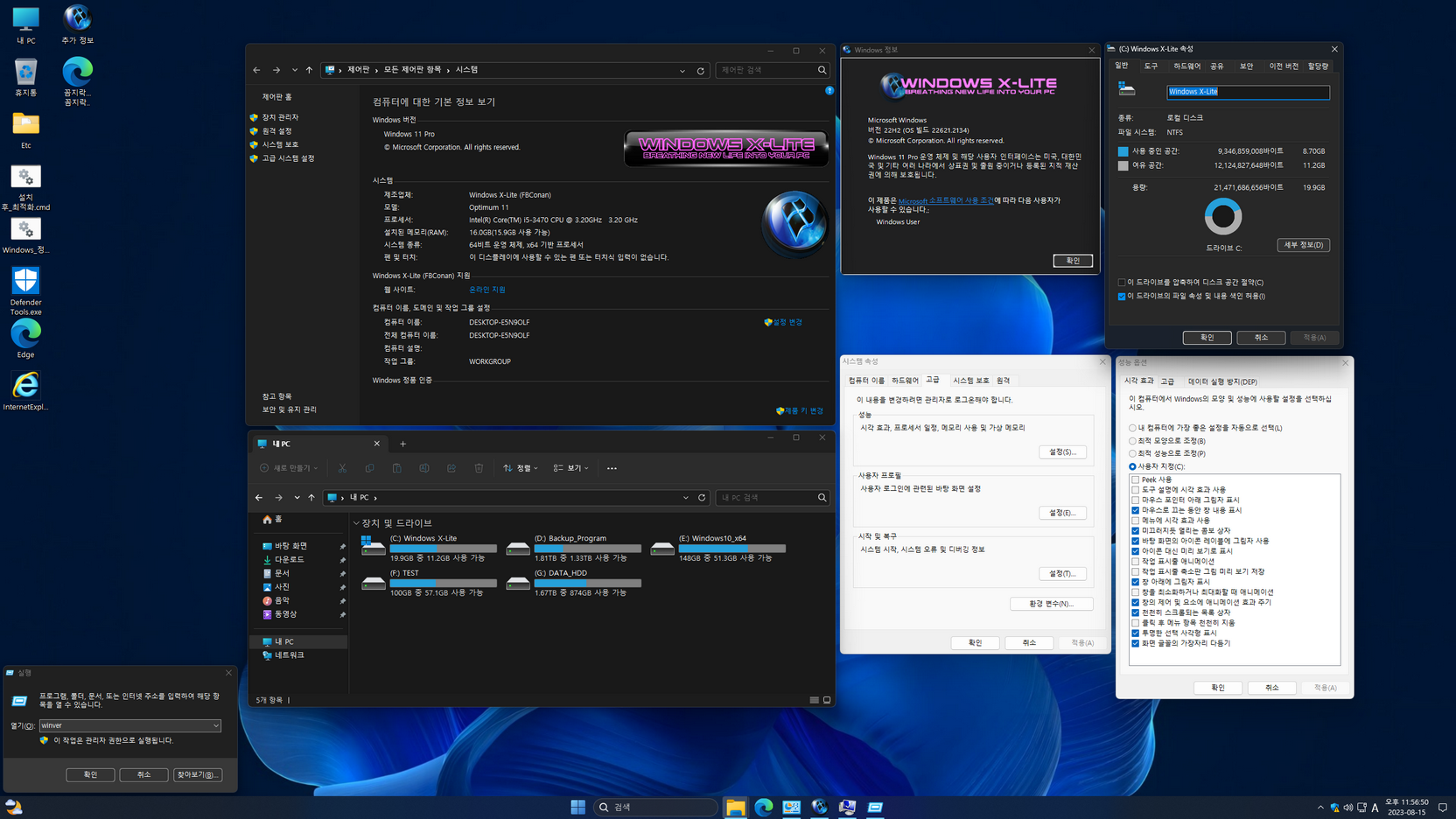Screen dimensions: 1456x819
Task: Open the 정렬 sort dropdown in 내 PC
Action: [521, 468]
